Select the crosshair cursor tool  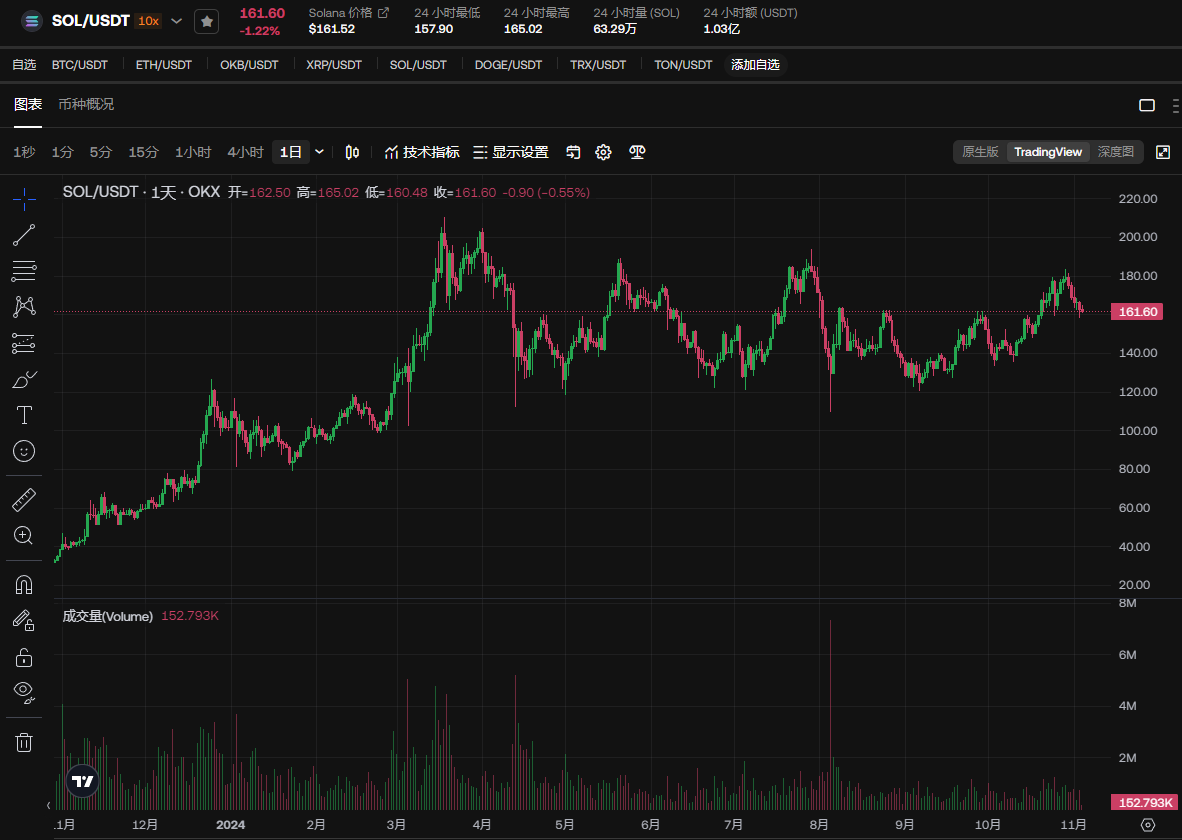[24, 199]
